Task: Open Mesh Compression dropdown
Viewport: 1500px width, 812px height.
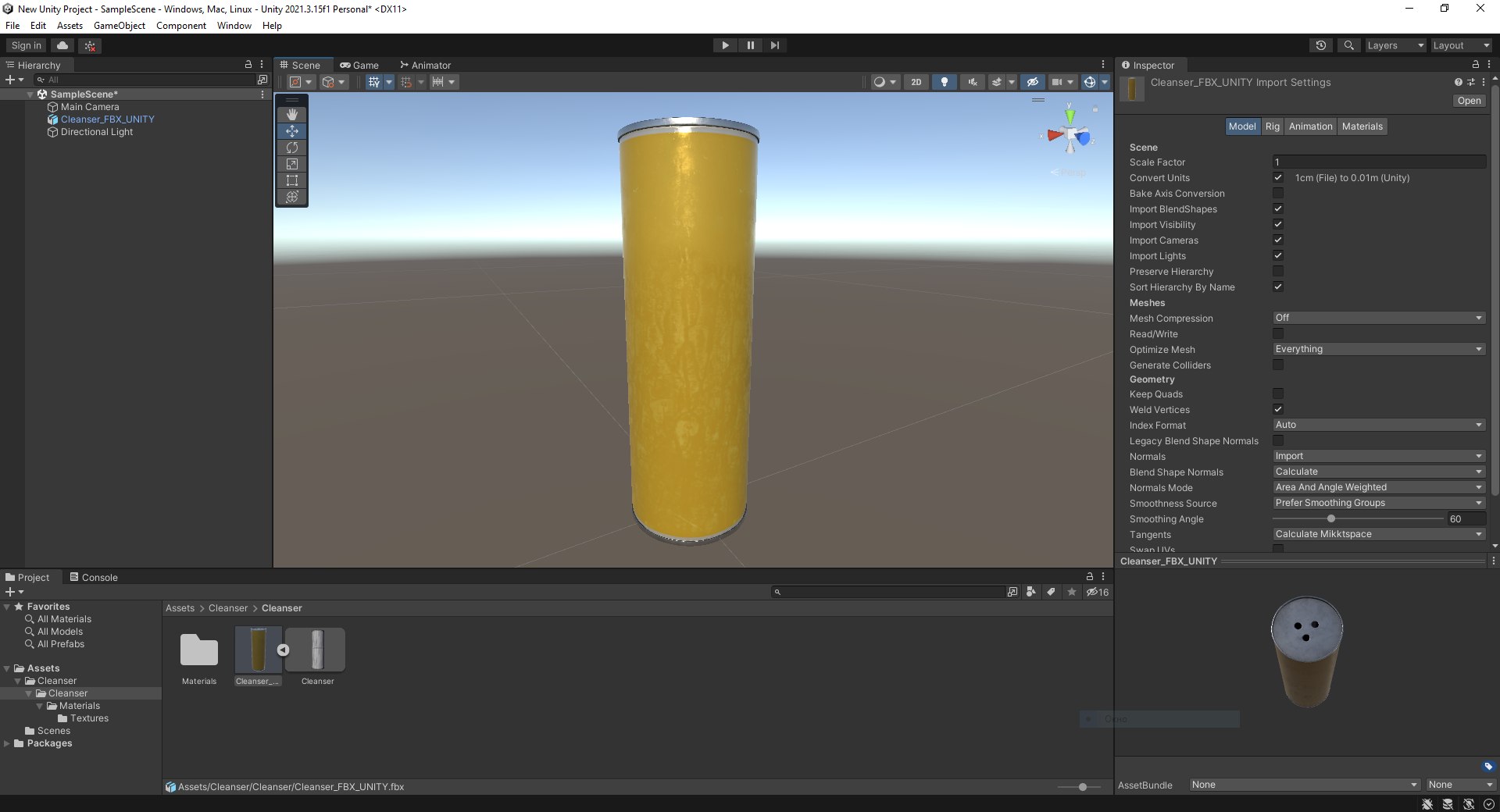Action: [x=1379, y=318]
